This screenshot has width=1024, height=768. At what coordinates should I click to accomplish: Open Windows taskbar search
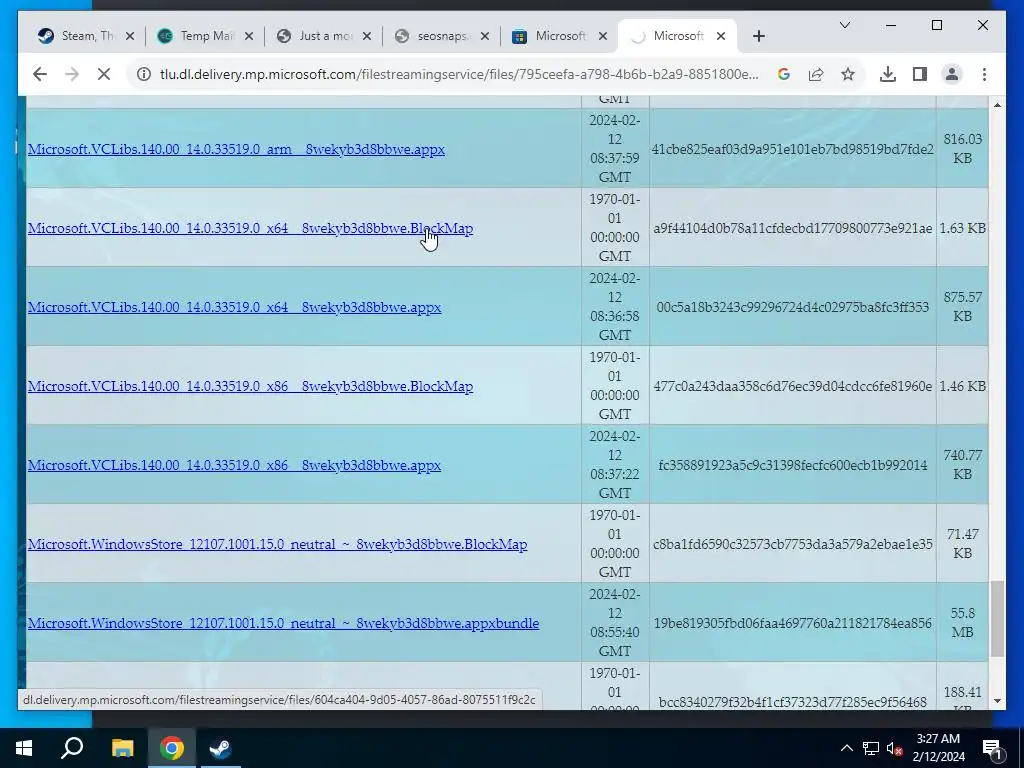tap(72, 748)
